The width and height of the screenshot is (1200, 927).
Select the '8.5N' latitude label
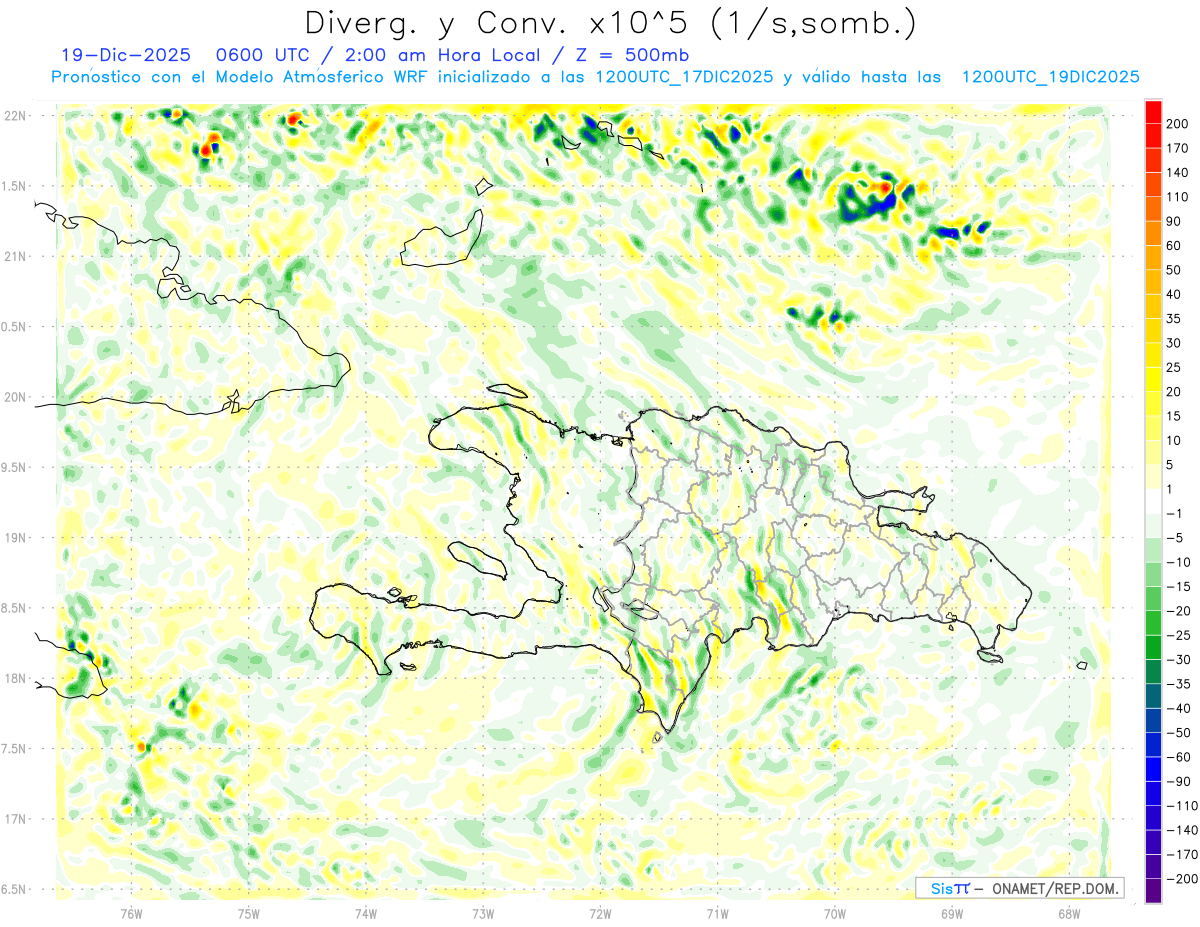[x=15, y=608]
